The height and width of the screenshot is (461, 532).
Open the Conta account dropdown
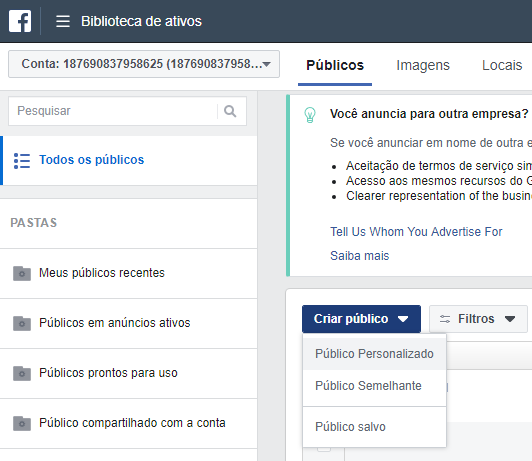[144, 64]
